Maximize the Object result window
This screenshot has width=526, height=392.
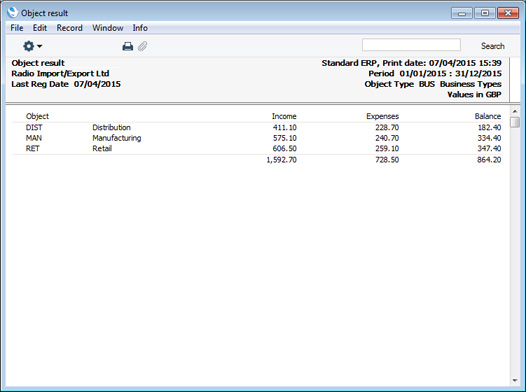485,13
